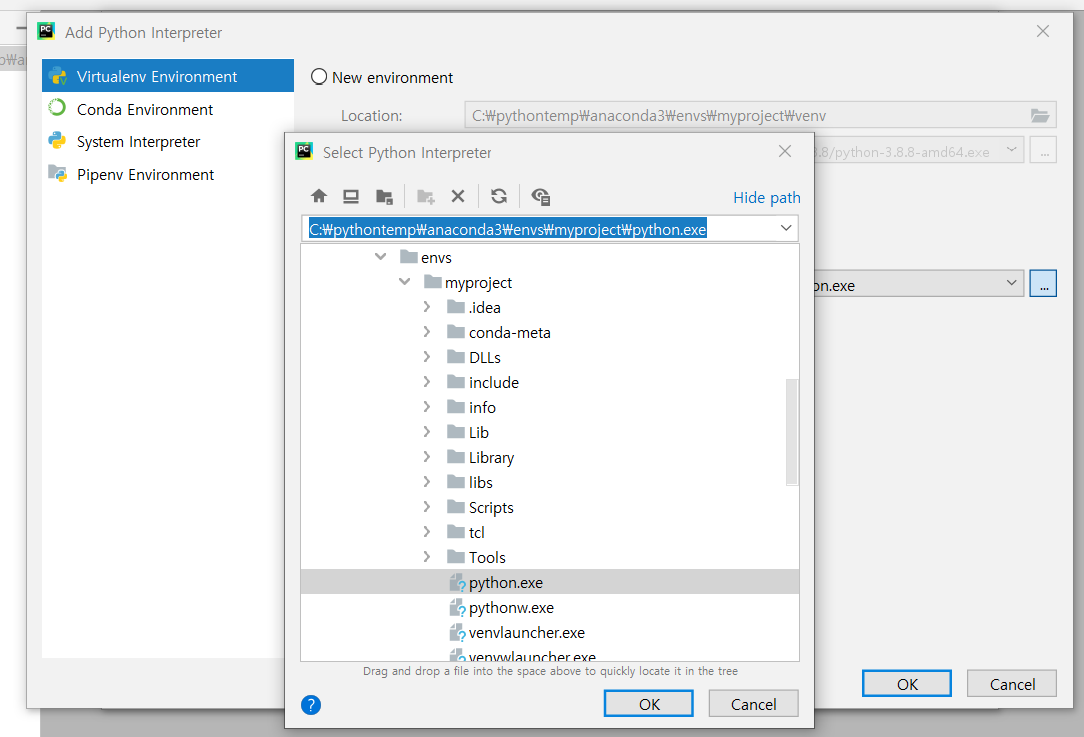The image size is (1084, 737).
Task: Choose the New environment radio button
Action: 319,77
